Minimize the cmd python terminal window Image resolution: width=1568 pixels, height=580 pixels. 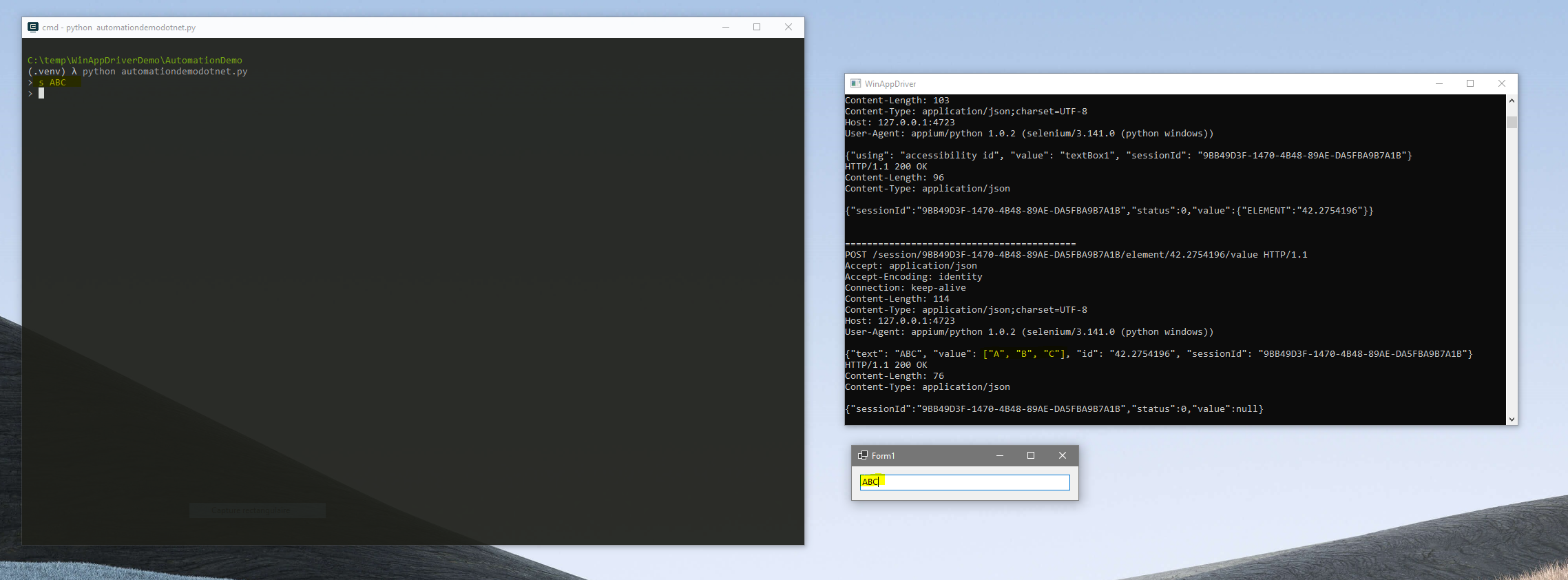pos(725,28)
